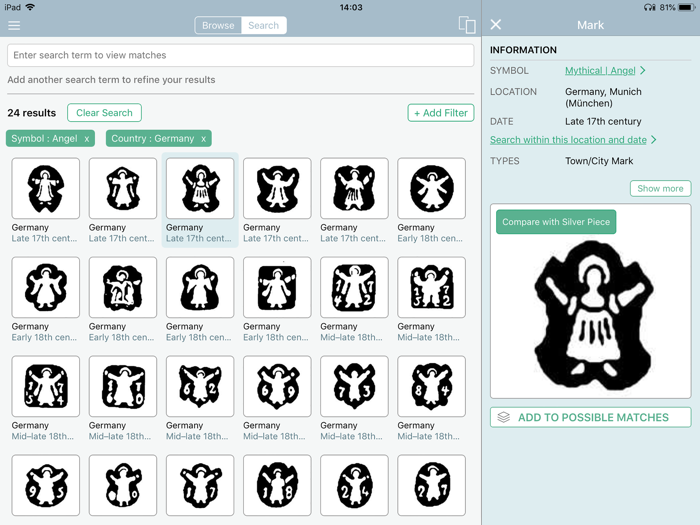Click the + Add Filter button
Screen dimensions: 700x525
pos(441,113)
